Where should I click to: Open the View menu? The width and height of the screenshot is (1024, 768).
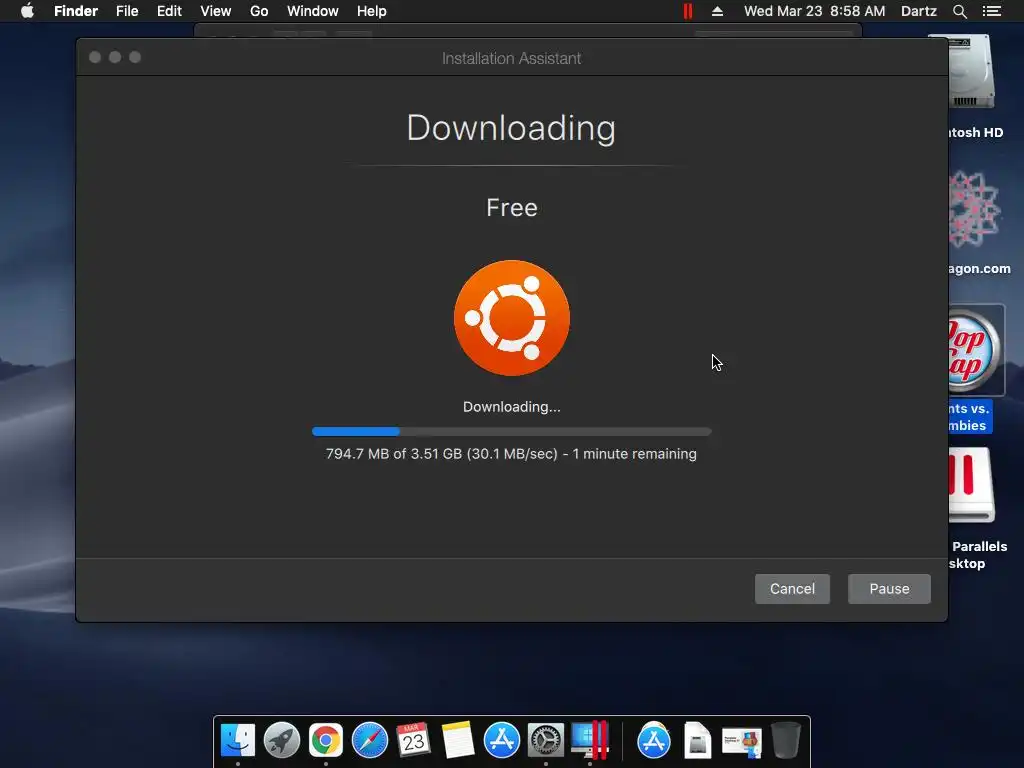click(216, 11)
